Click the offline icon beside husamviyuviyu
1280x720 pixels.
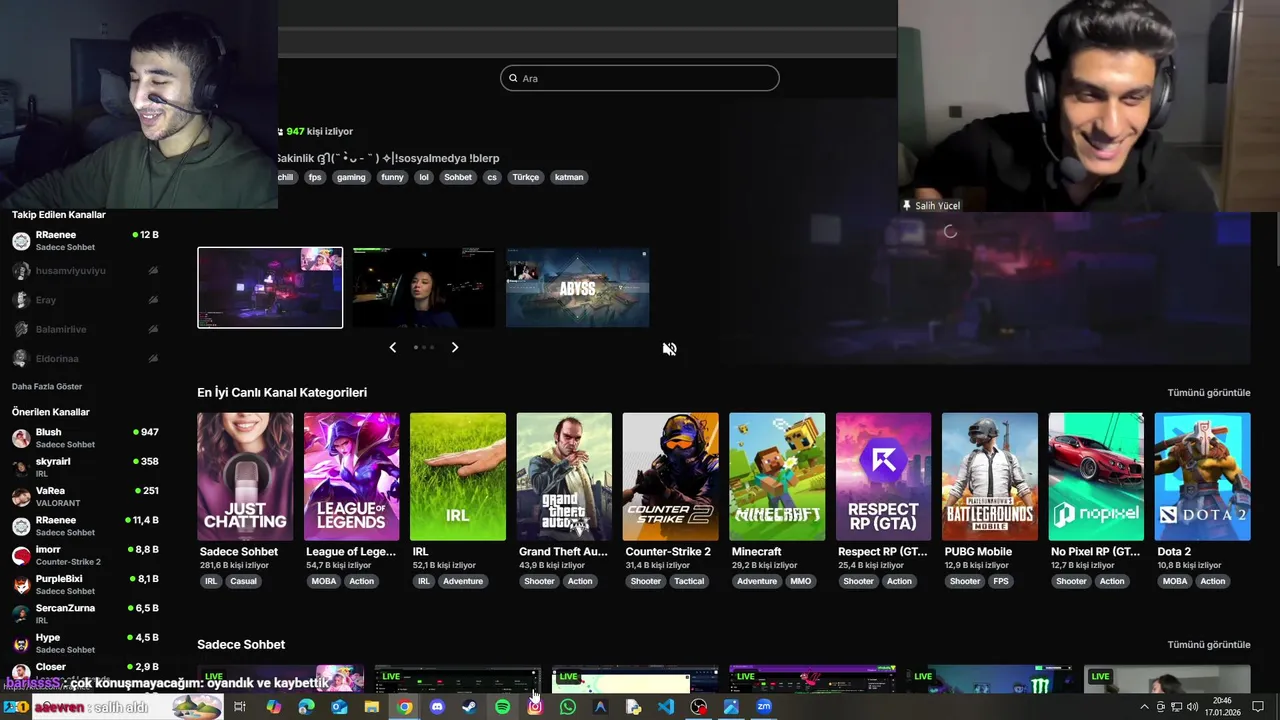click(x=153, y=271)
